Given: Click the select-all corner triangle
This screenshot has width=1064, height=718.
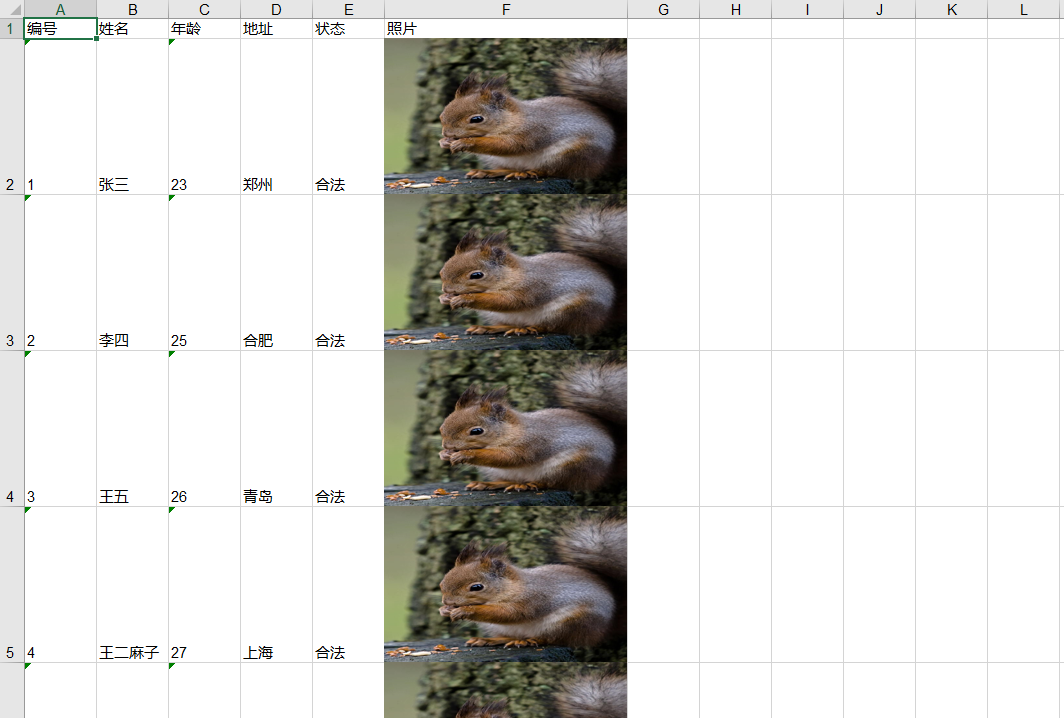Looking at the screenshot, I should 12,9.
